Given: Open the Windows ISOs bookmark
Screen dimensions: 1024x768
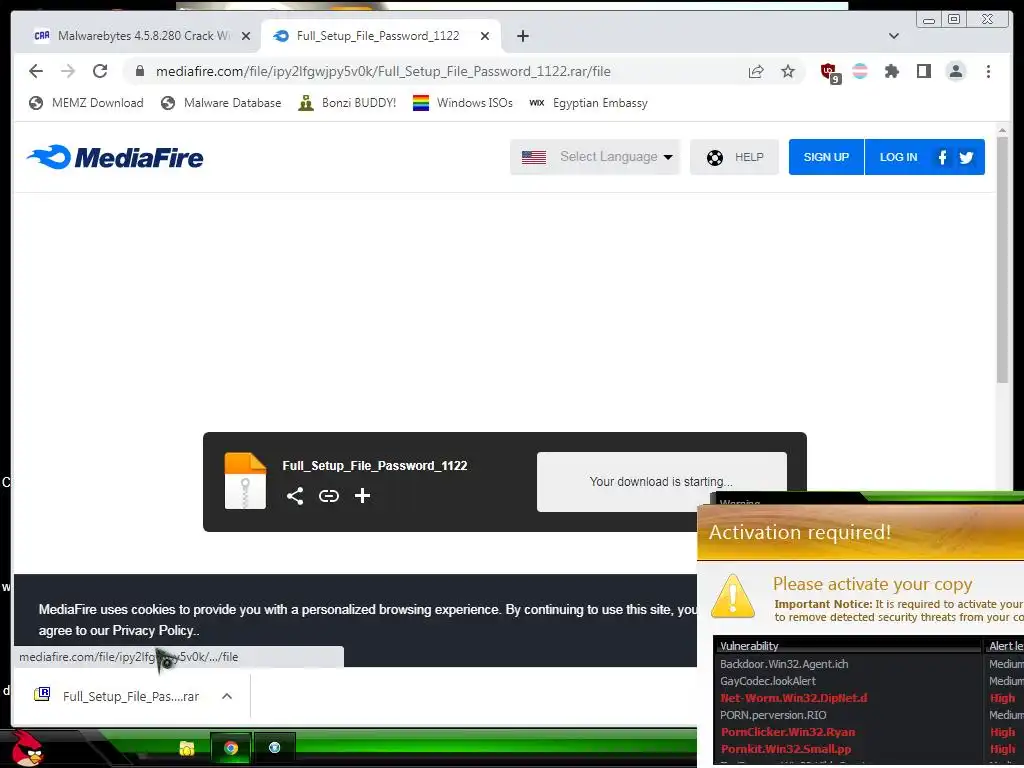Looking at the screenshot, I should [463, 103].
